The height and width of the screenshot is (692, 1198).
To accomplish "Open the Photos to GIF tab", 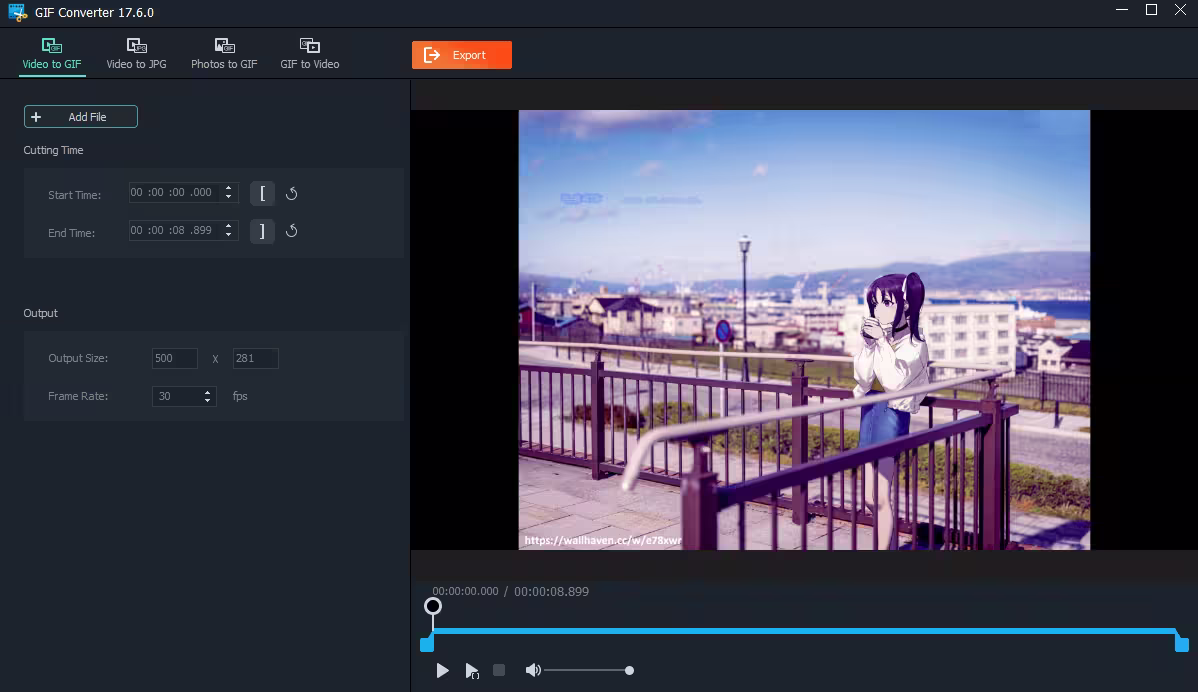I will (x=224, y=54).
